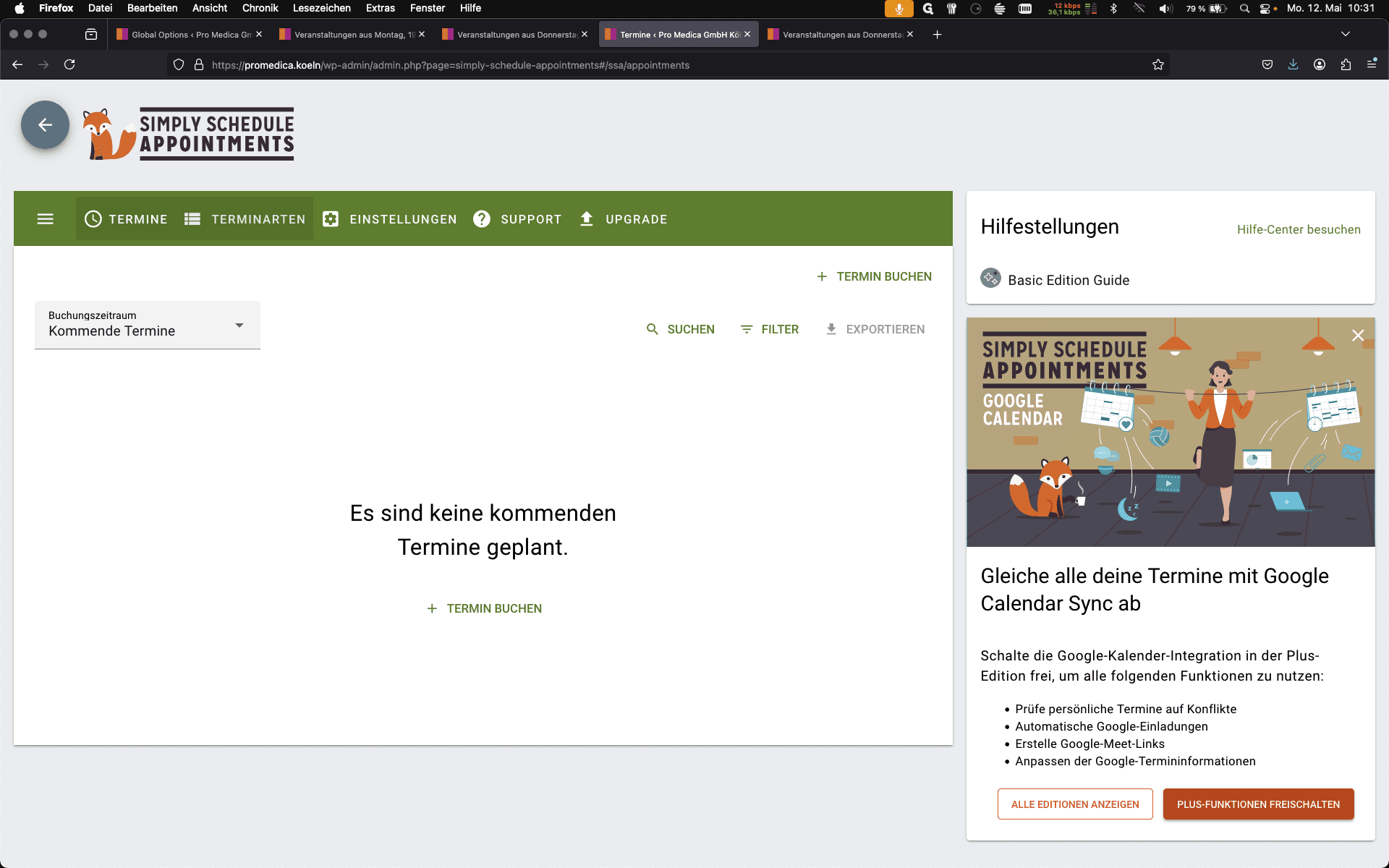Viewport: 1389px width, 868px height.
Task: Click Termin buchen at the top right
Action: [874, 276]
